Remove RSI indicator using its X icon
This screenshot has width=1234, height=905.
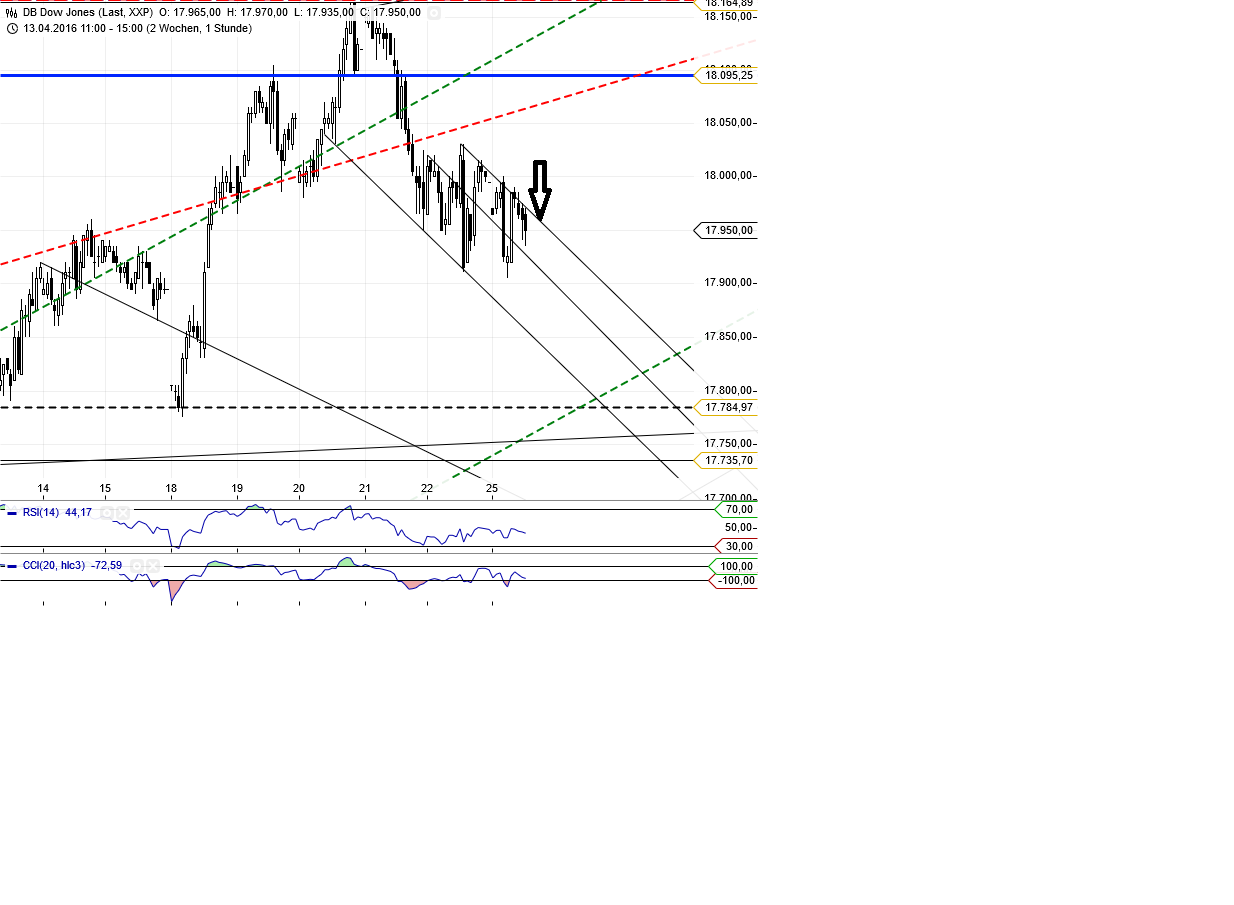coord(123,513)
